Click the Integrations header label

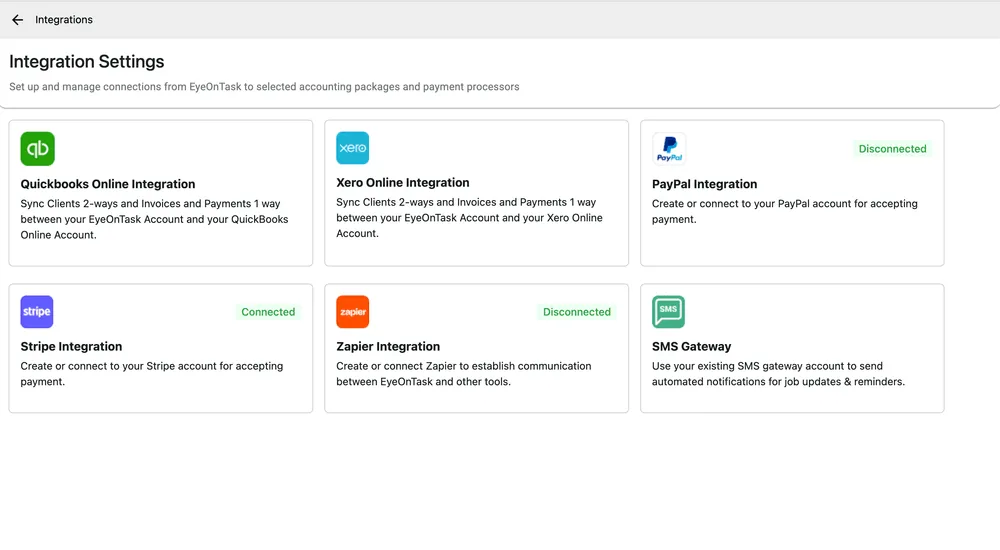click(64, 20)
